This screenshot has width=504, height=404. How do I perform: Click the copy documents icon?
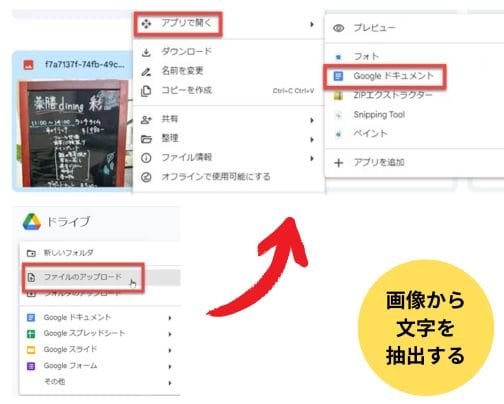(x=146, y=91)
